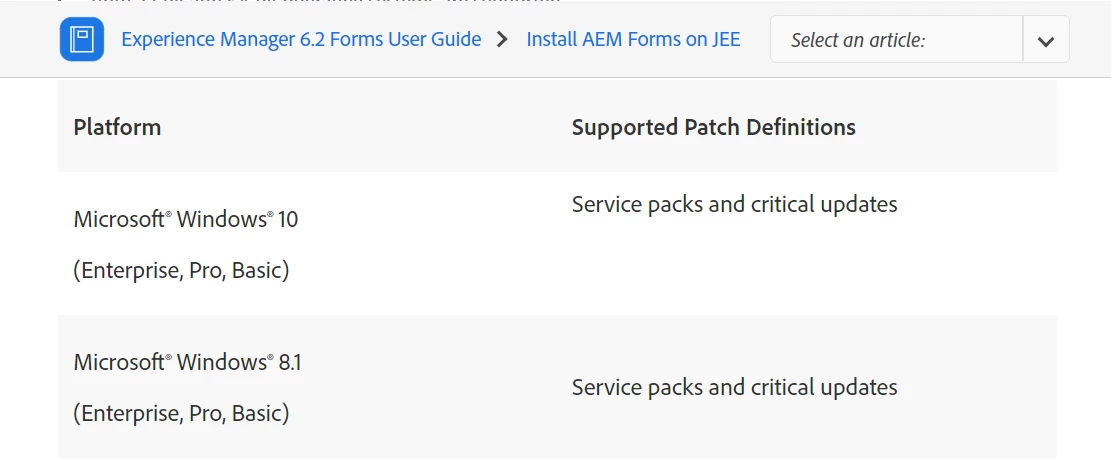The width and height of the screenshot is (1111, 459).
Task: Click the breadcrumb chevron separator arrow
Action: [x=503, y=40]
